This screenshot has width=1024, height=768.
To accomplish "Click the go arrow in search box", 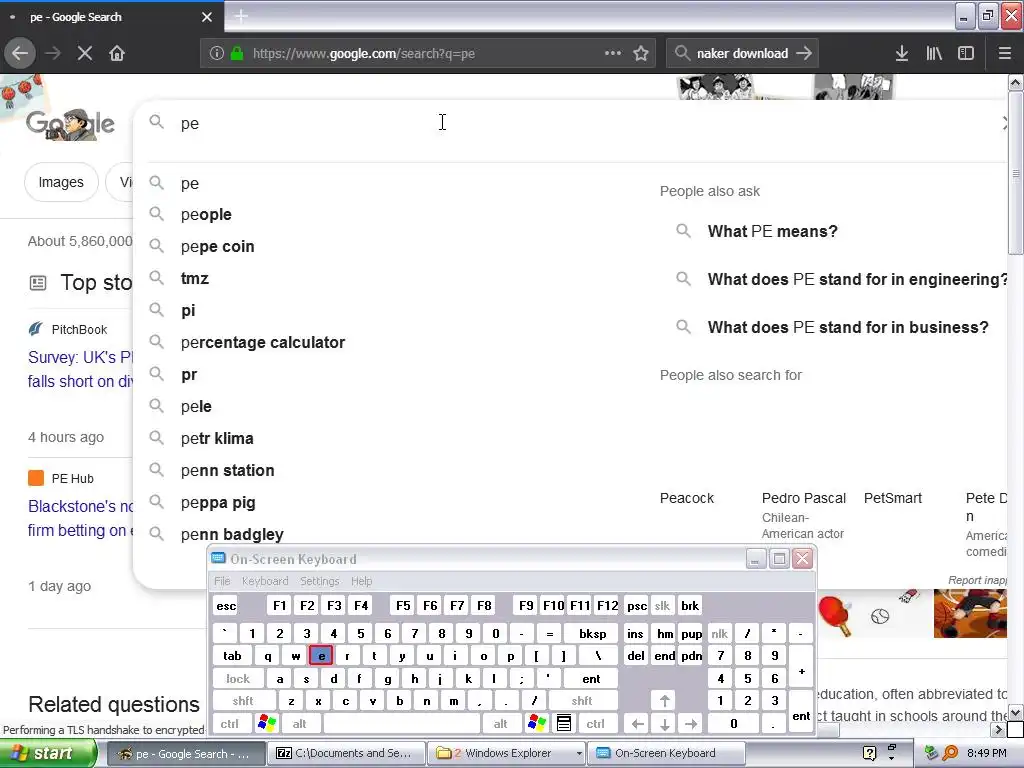I will pos(805,54).
